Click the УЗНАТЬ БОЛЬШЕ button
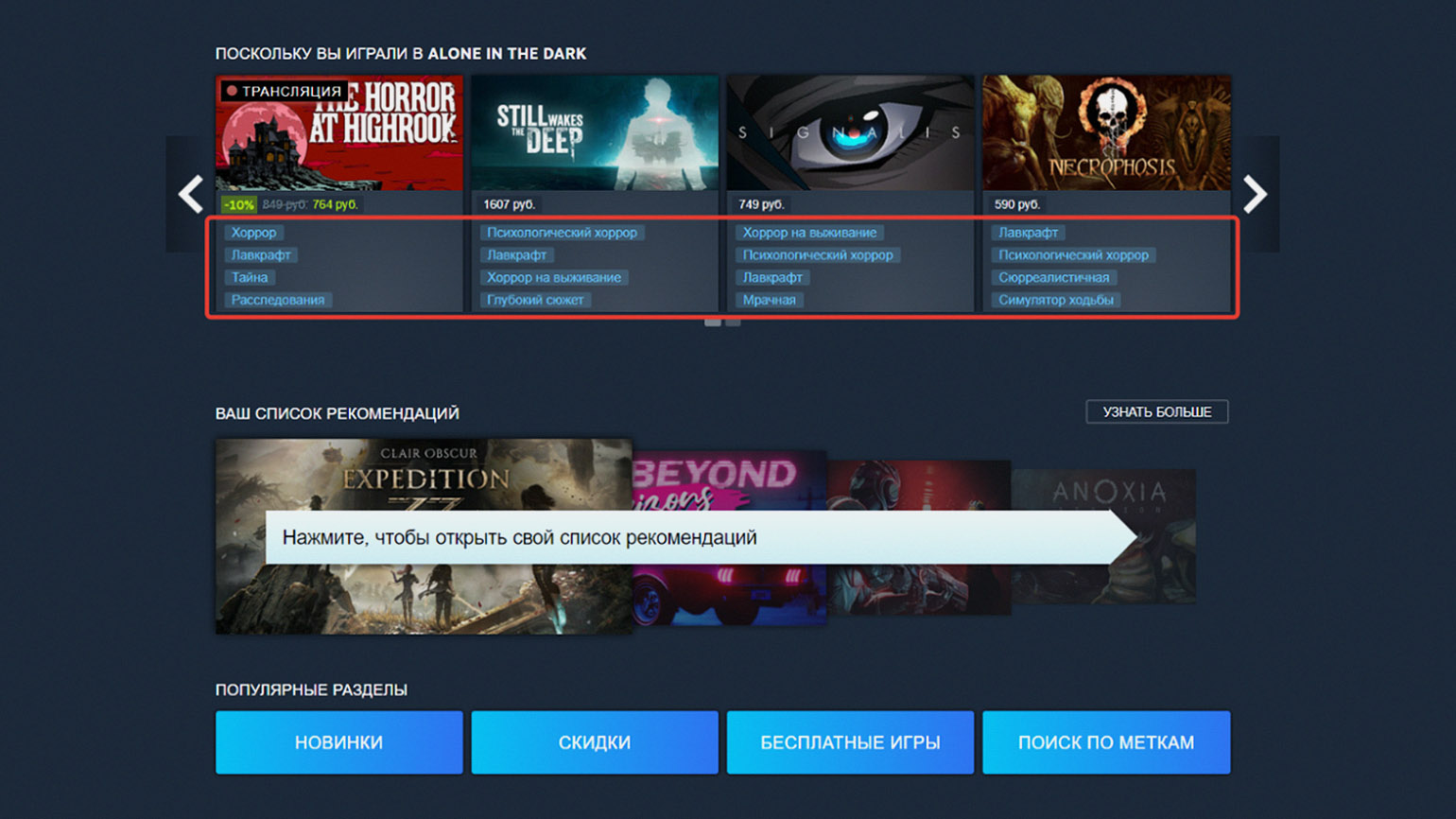 coord(1157,411)
